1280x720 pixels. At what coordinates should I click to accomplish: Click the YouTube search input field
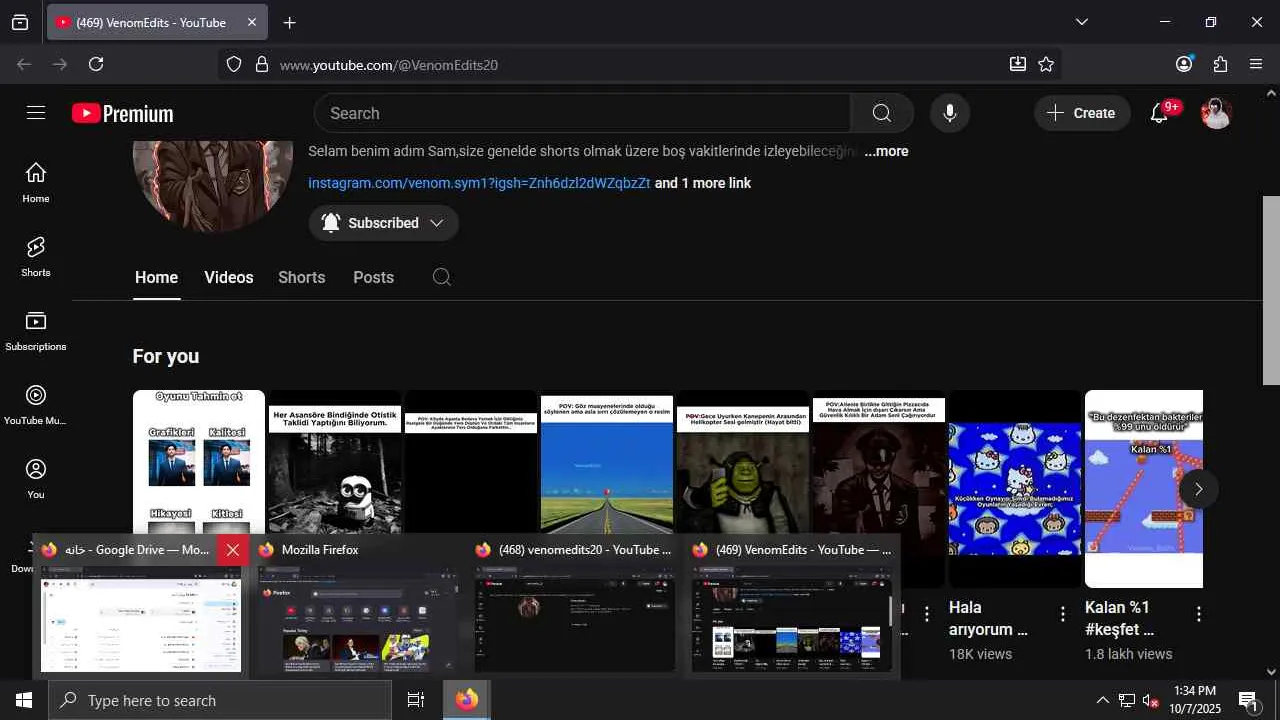[582, 113]
